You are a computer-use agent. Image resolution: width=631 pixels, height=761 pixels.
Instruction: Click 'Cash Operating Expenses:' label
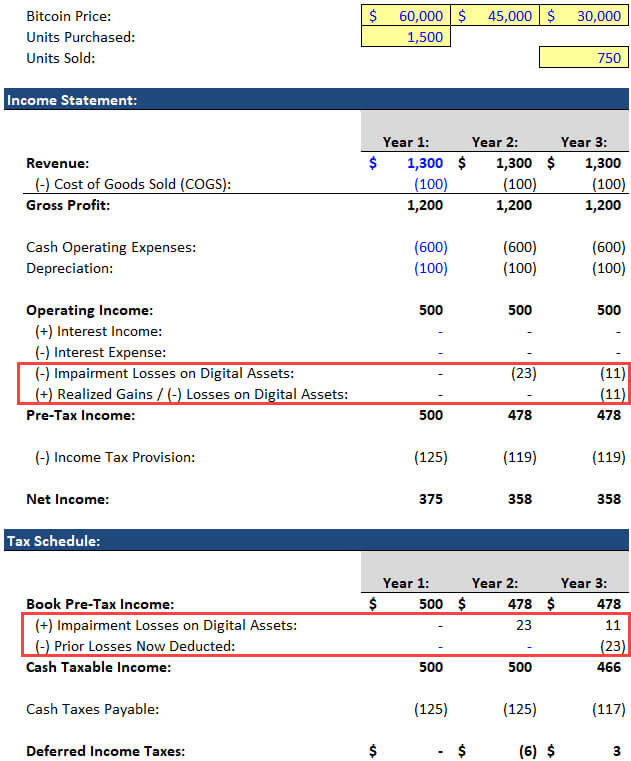pos(111,248)
